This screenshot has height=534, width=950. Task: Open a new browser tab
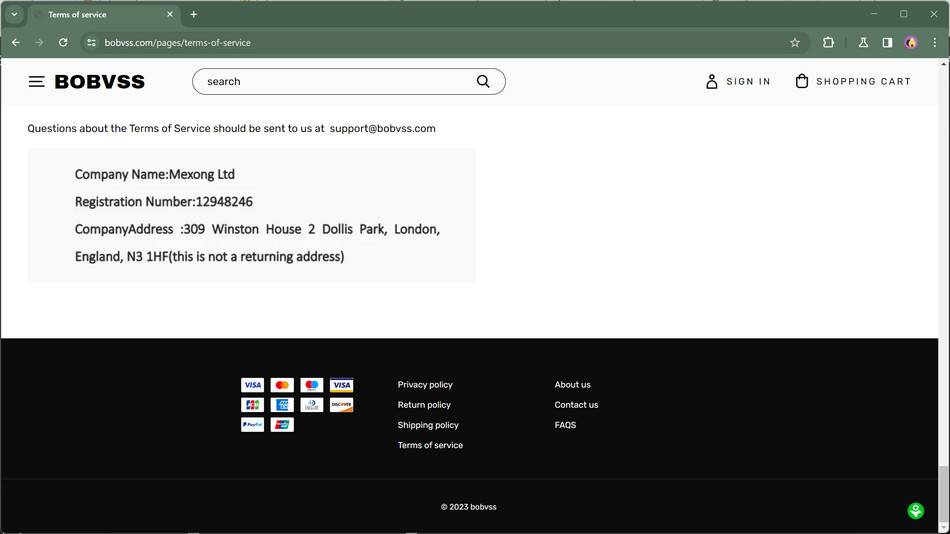click(x=193, y=14)
